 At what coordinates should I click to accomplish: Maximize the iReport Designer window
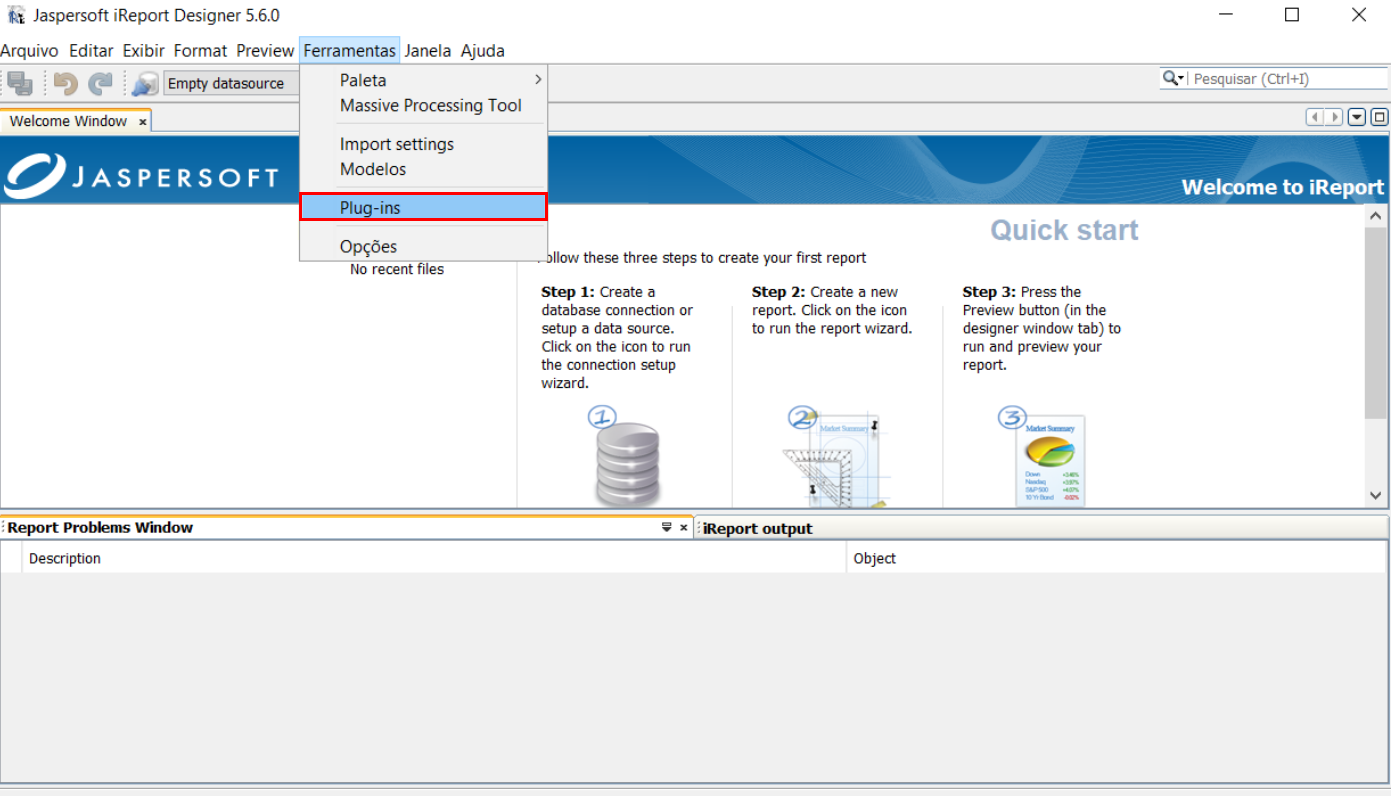(1291, 15)
